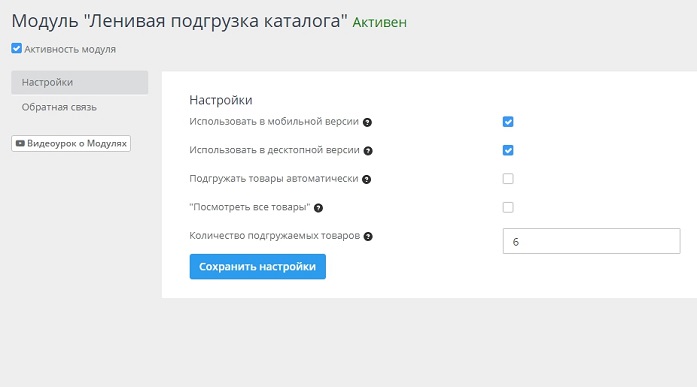Select 'Настройки' sidebar tab
Screen dimensions: 697x387
point(80,82)
